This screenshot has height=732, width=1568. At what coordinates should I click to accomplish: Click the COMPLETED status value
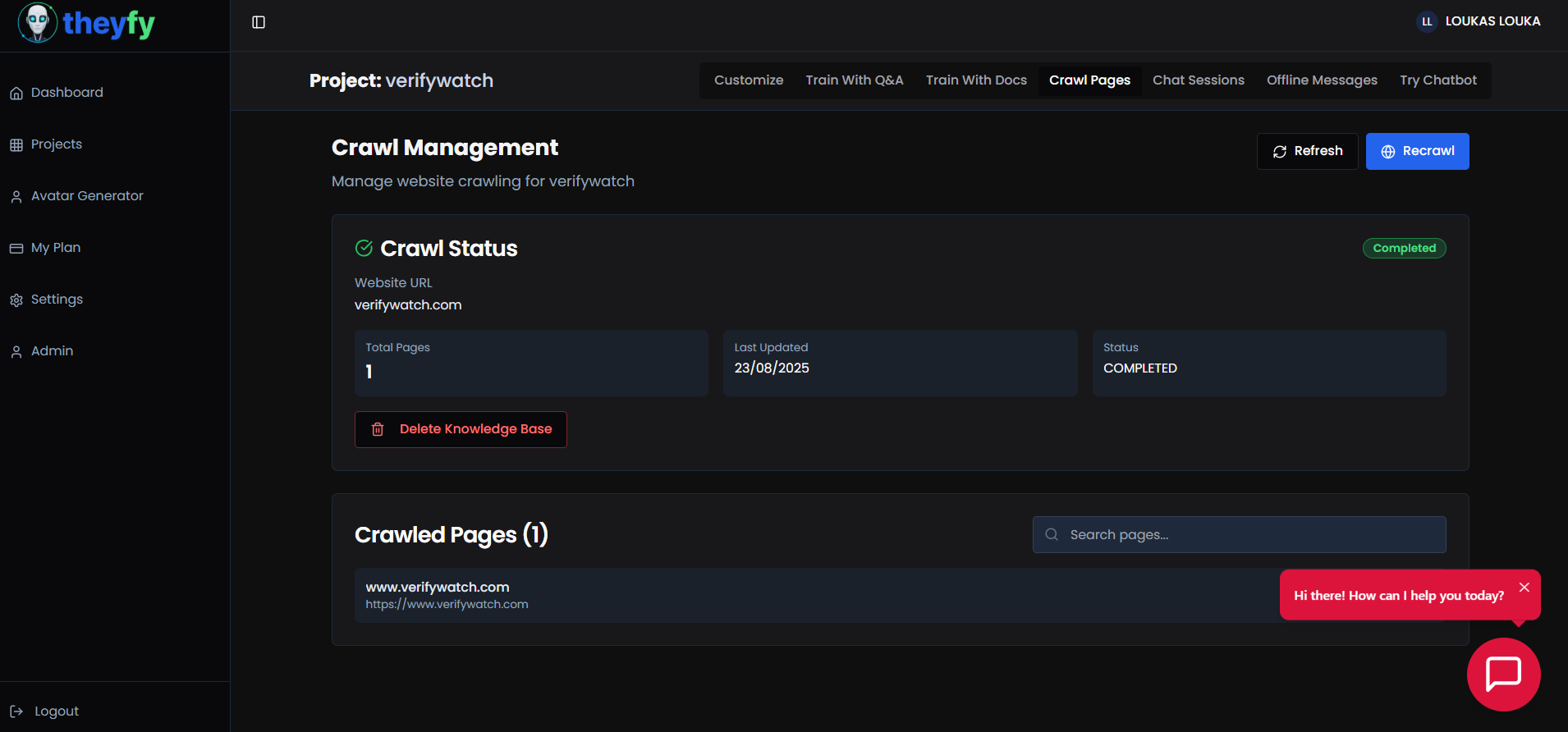click(x=1140, y=368)
